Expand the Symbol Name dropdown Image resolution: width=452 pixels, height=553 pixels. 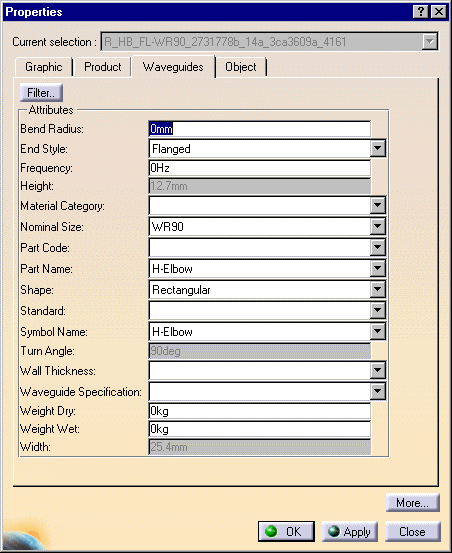[x=378, y=332]
